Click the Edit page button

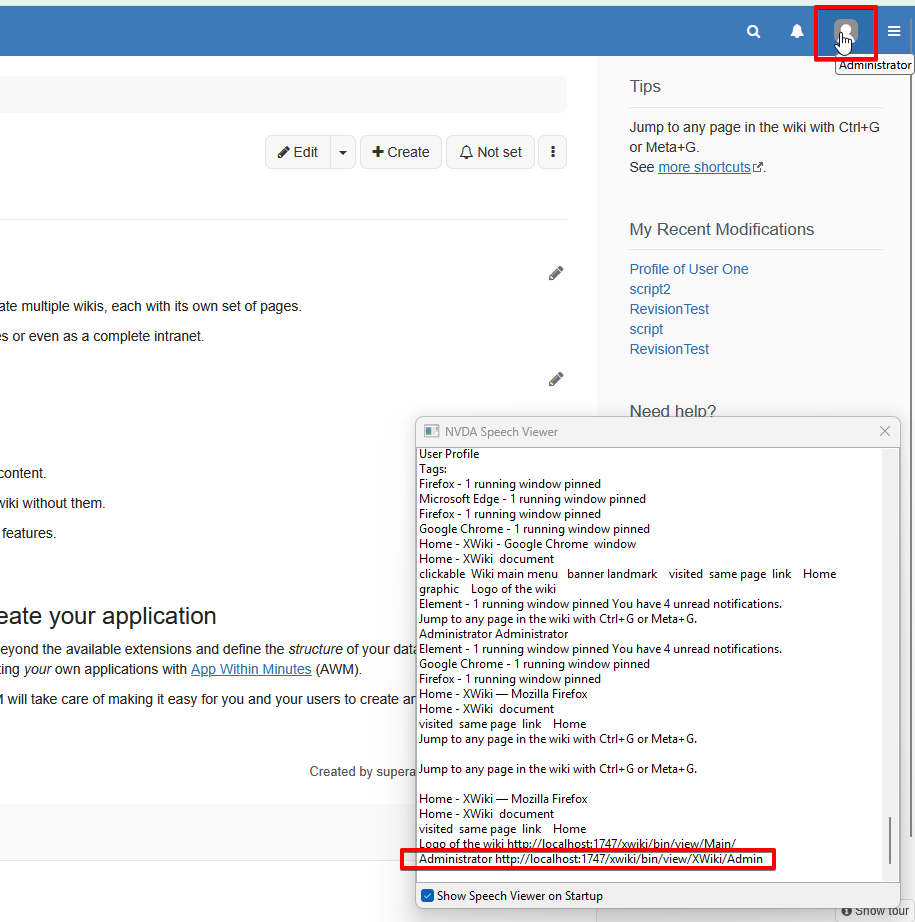pyautogui.click(x=297, y=152)
